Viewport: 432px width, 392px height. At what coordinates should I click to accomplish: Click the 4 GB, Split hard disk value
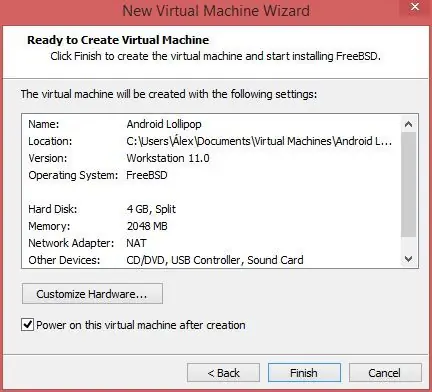(151, 209)
